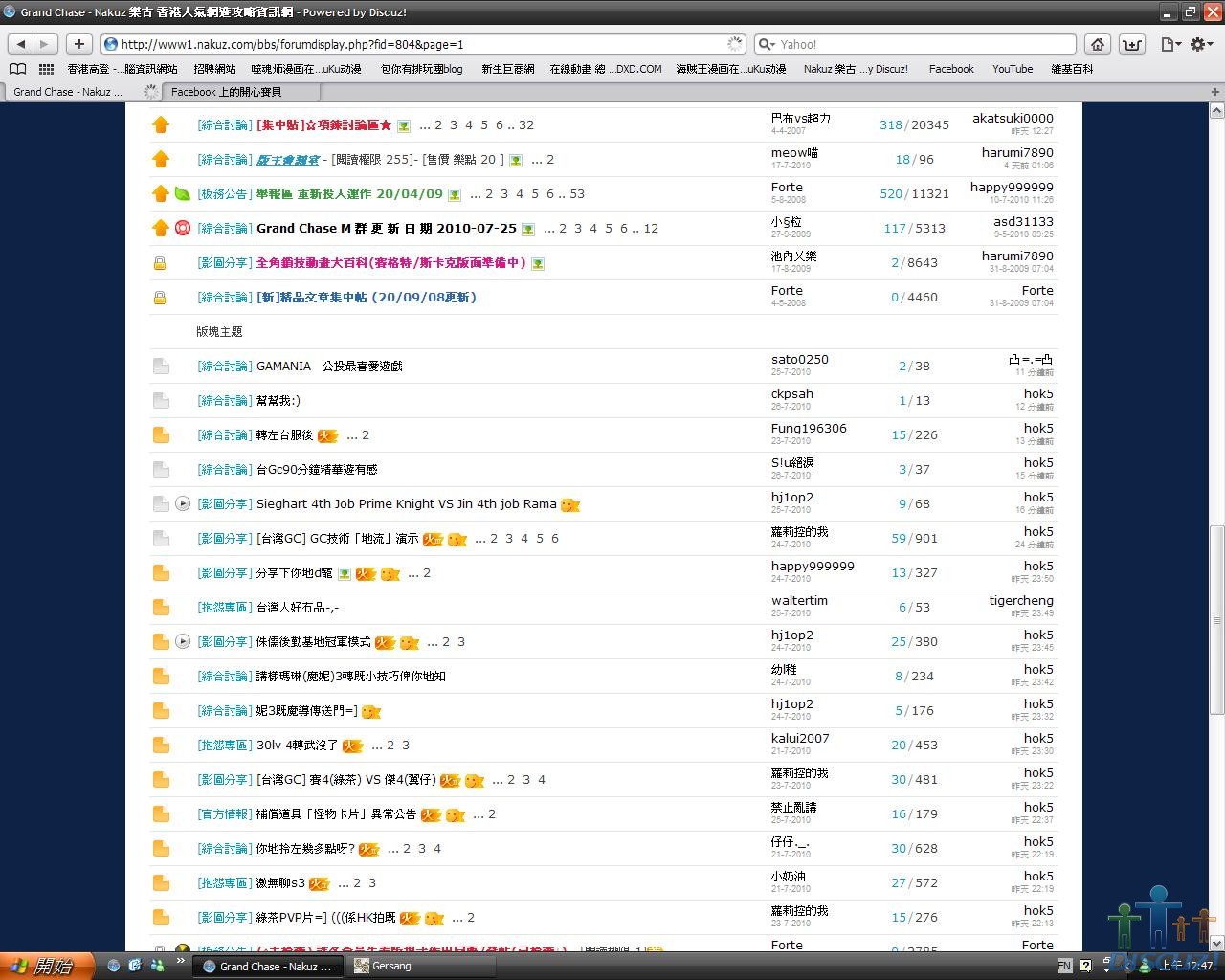This screenshot has height=980, width=1225.
Task: Click in the address bar URL field
Action: (x=421, y=44)
